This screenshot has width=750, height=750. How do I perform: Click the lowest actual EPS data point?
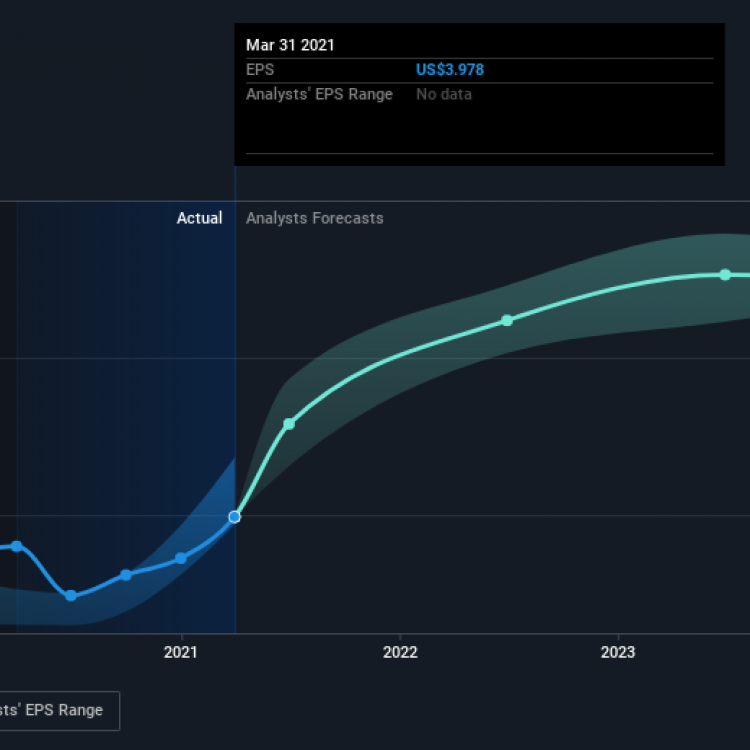(x=71, y=596)
